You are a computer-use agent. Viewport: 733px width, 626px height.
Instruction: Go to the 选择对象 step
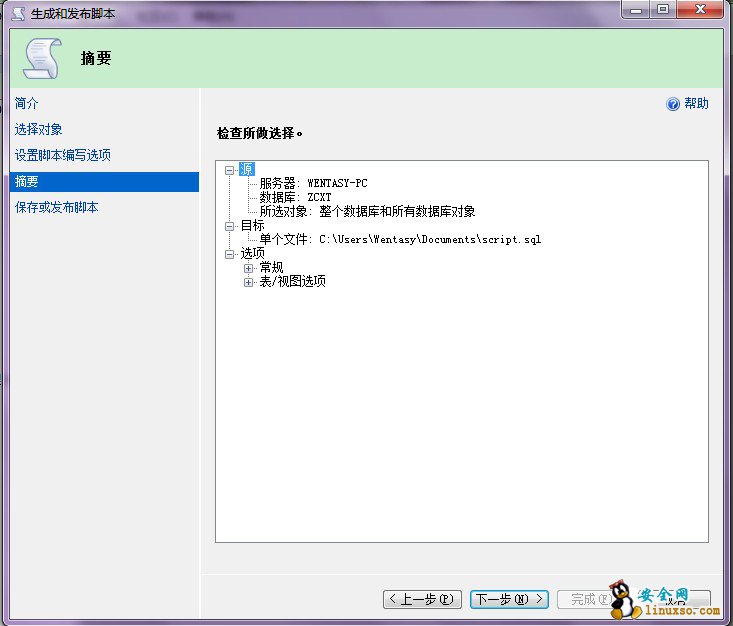tap(39, 129)
